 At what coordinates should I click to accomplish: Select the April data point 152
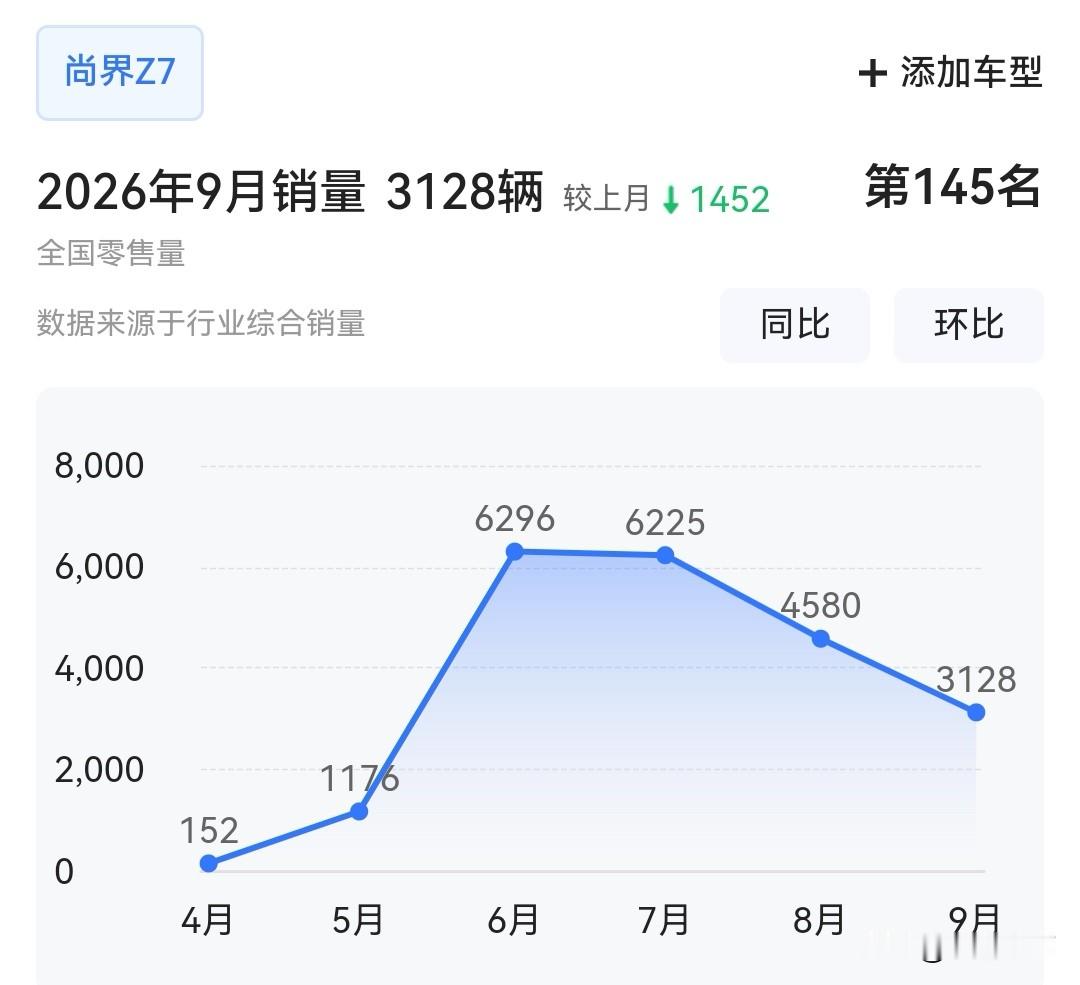point(209,863)
